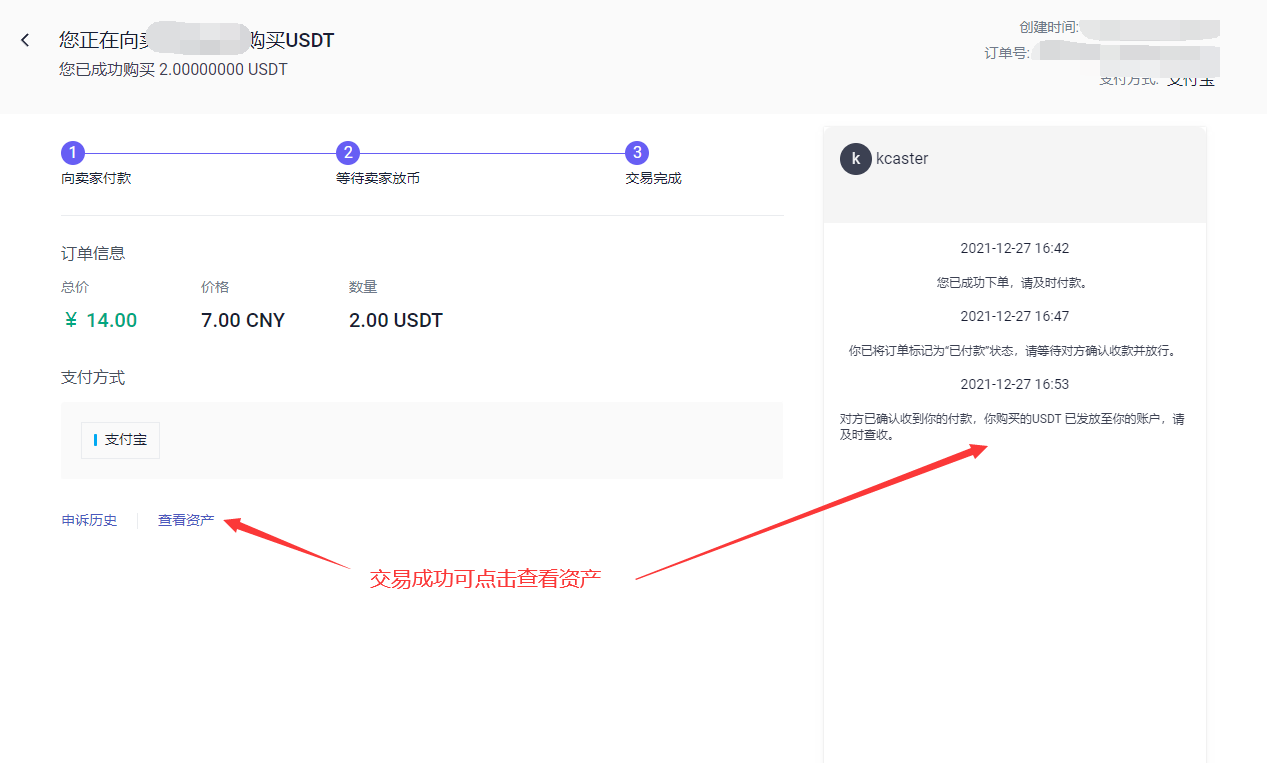The width and height of the screenshot is (1267, 763).
Task: Click step circle 2 等待卖家放币
Action: (347, 152)
